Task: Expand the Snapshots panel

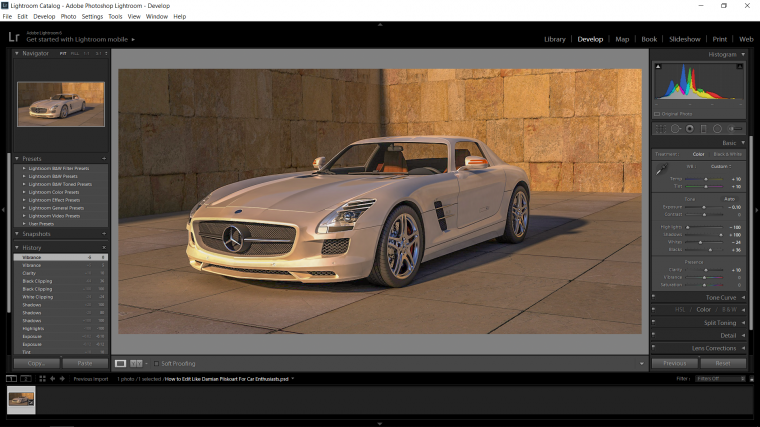Action: (x=17, y=234)
